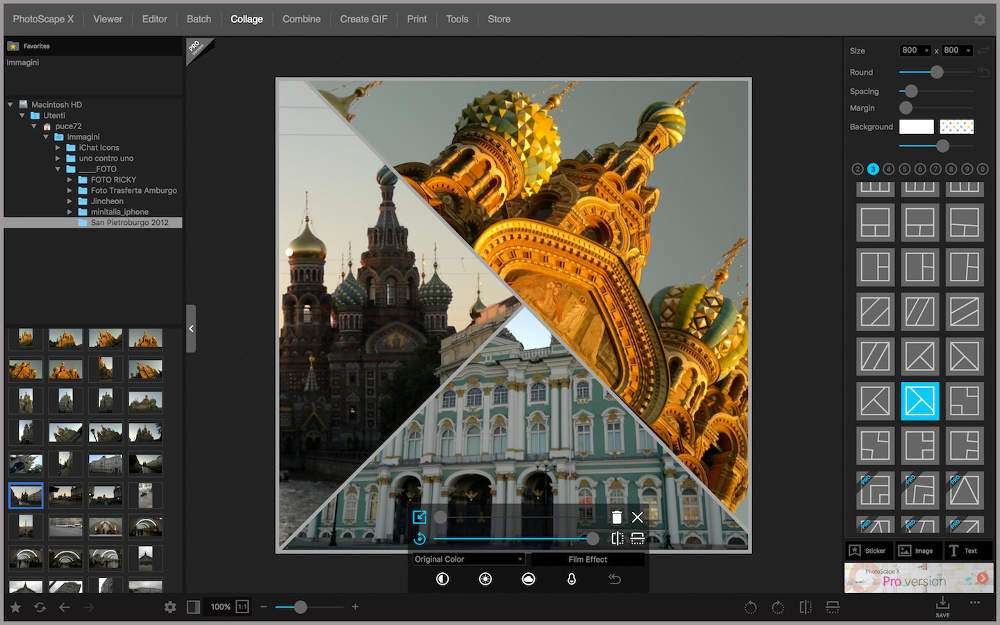
Task: Collapse the left panel with arrow handle
Action: (x=191, y=328)
